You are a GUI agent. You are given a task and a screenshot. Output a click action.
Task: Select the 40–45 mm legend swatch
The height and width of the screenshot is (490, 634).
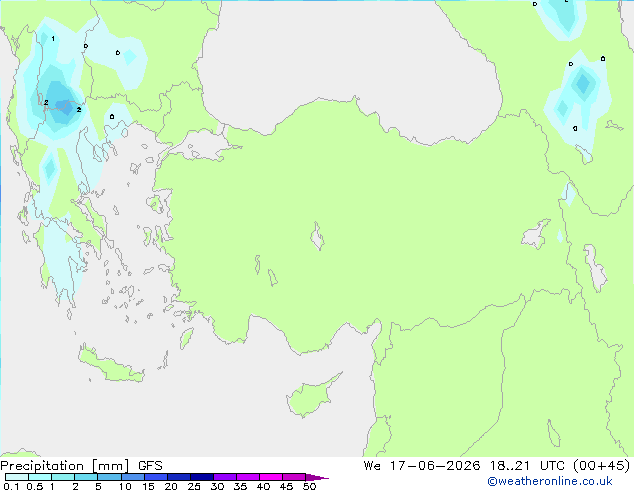[x=271, y=477]
